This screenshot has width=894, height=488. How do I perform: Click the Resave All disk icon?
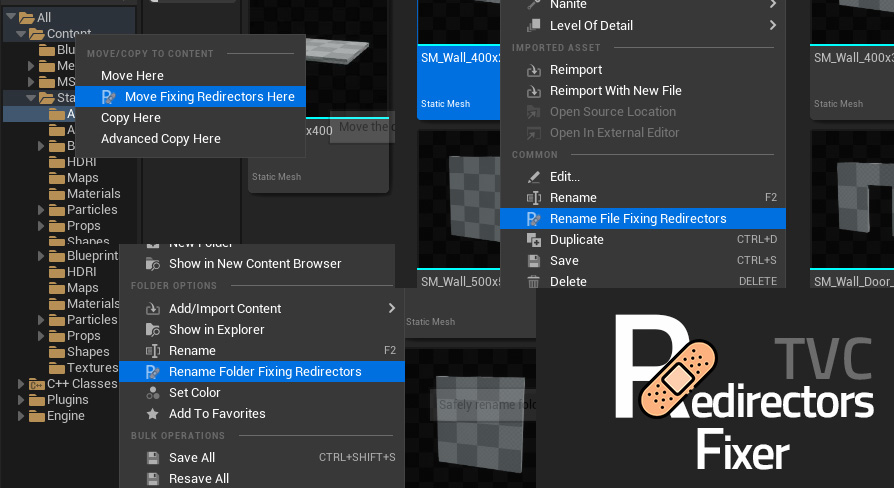(x=153, y=479)
